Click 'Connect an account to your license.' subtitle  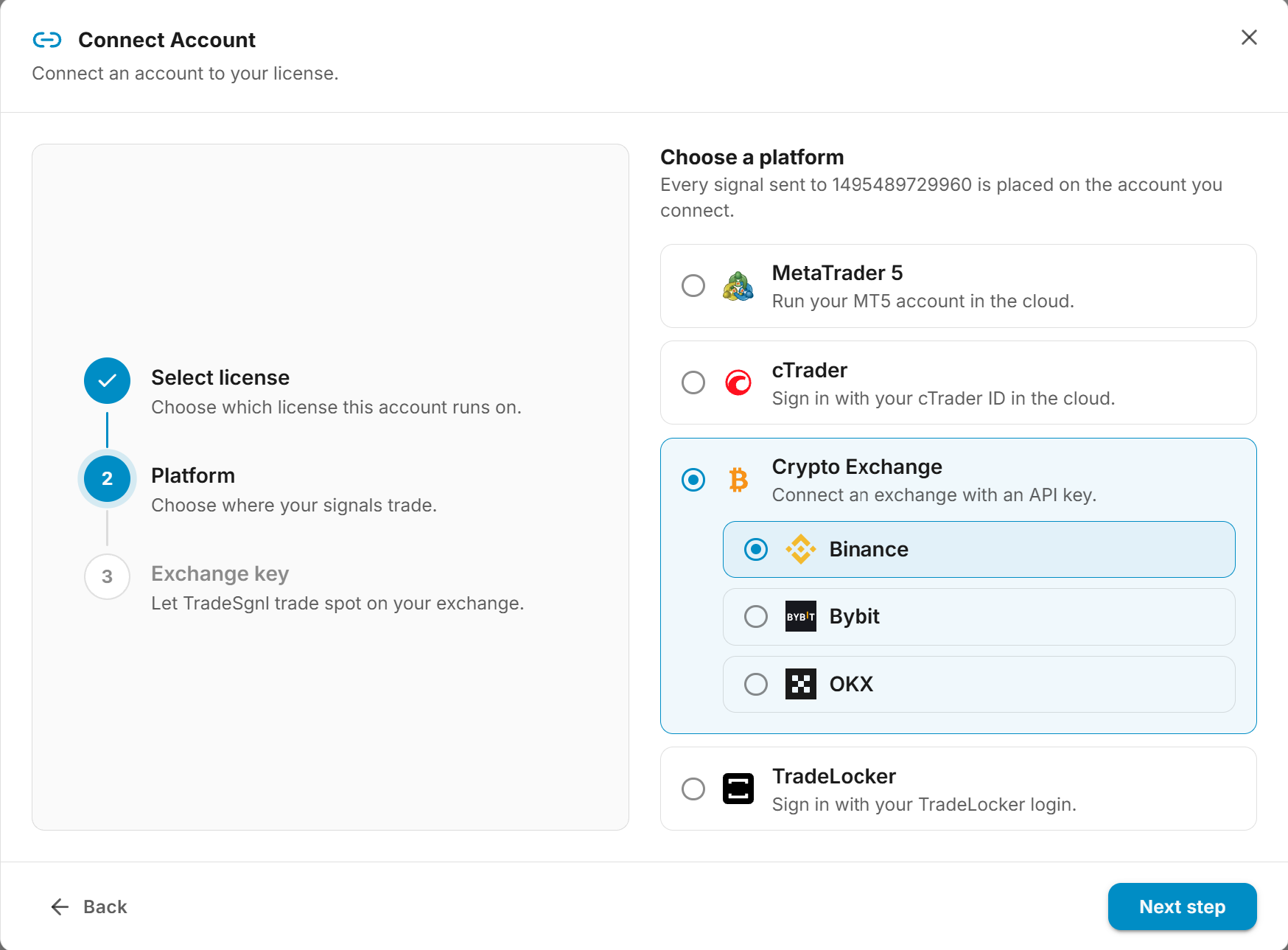click(185, 73)
